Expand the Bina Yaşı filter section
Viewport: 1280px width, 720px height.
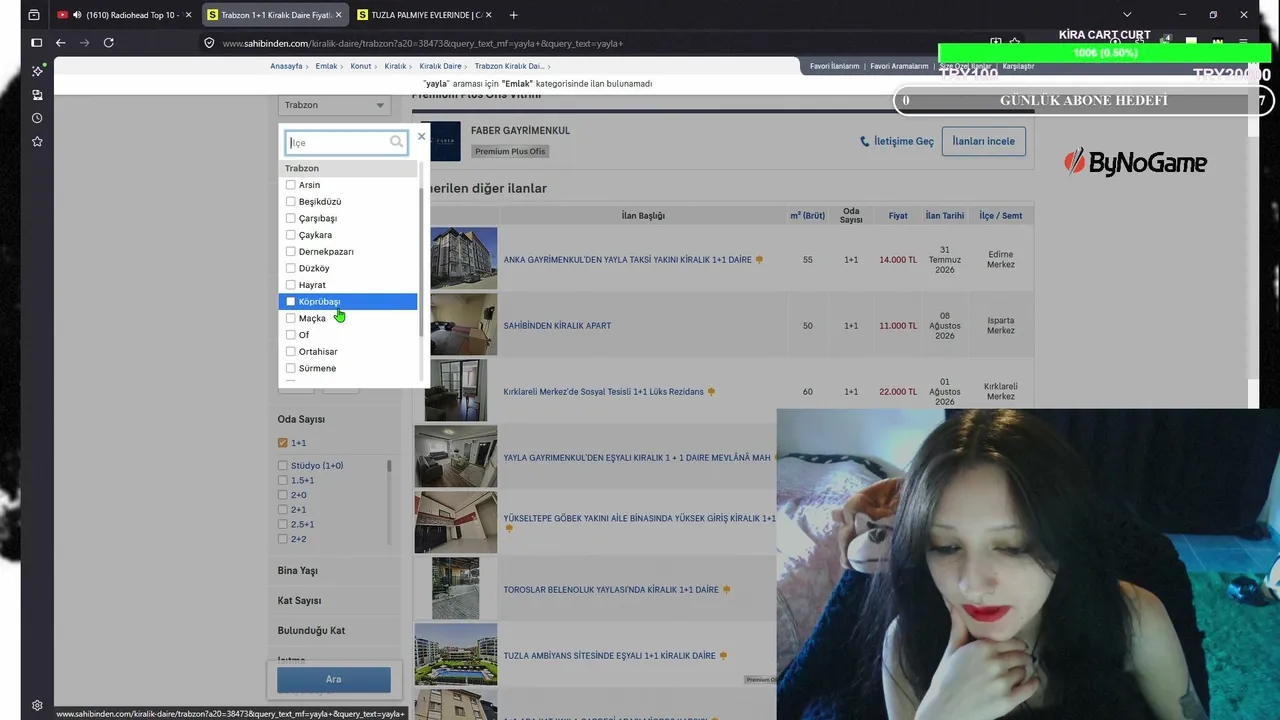tap(298, 571)
